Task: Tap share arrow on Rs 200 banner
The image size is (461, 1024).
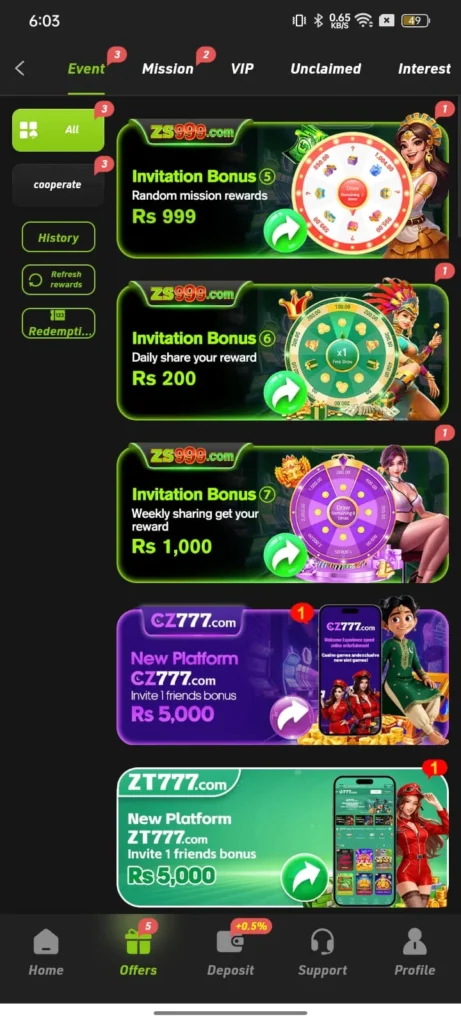Action: [x=285, y=392]
